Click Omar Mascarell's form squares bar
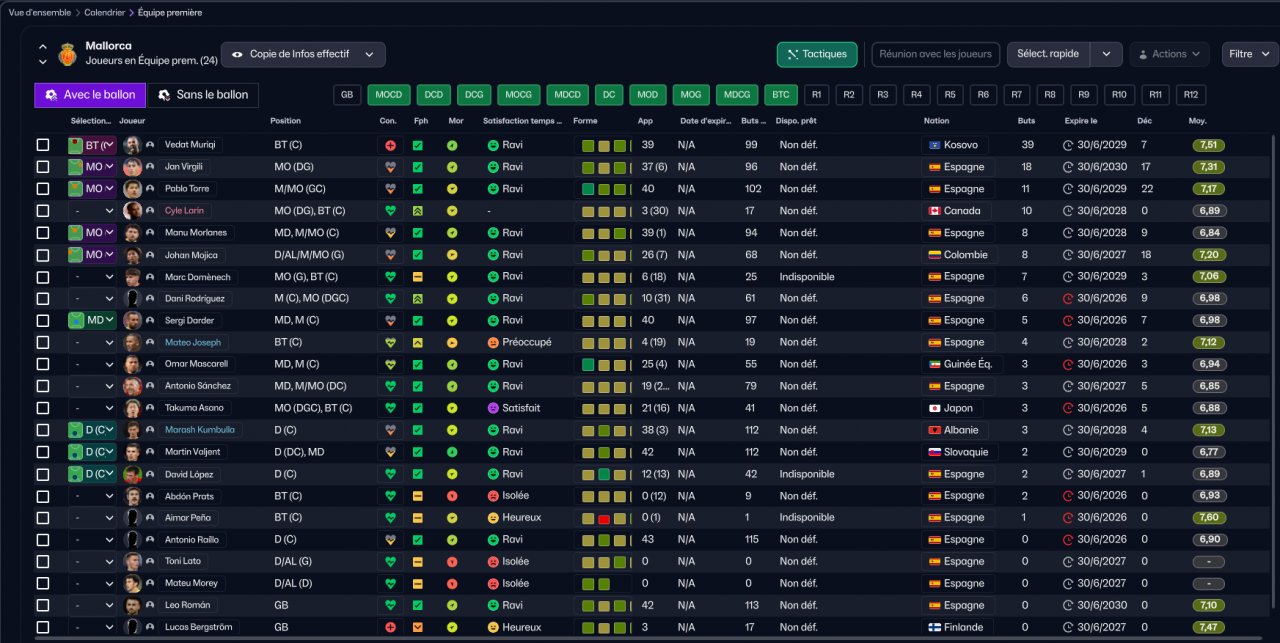This screenshot has width=1280, height=643. (603, 364)
